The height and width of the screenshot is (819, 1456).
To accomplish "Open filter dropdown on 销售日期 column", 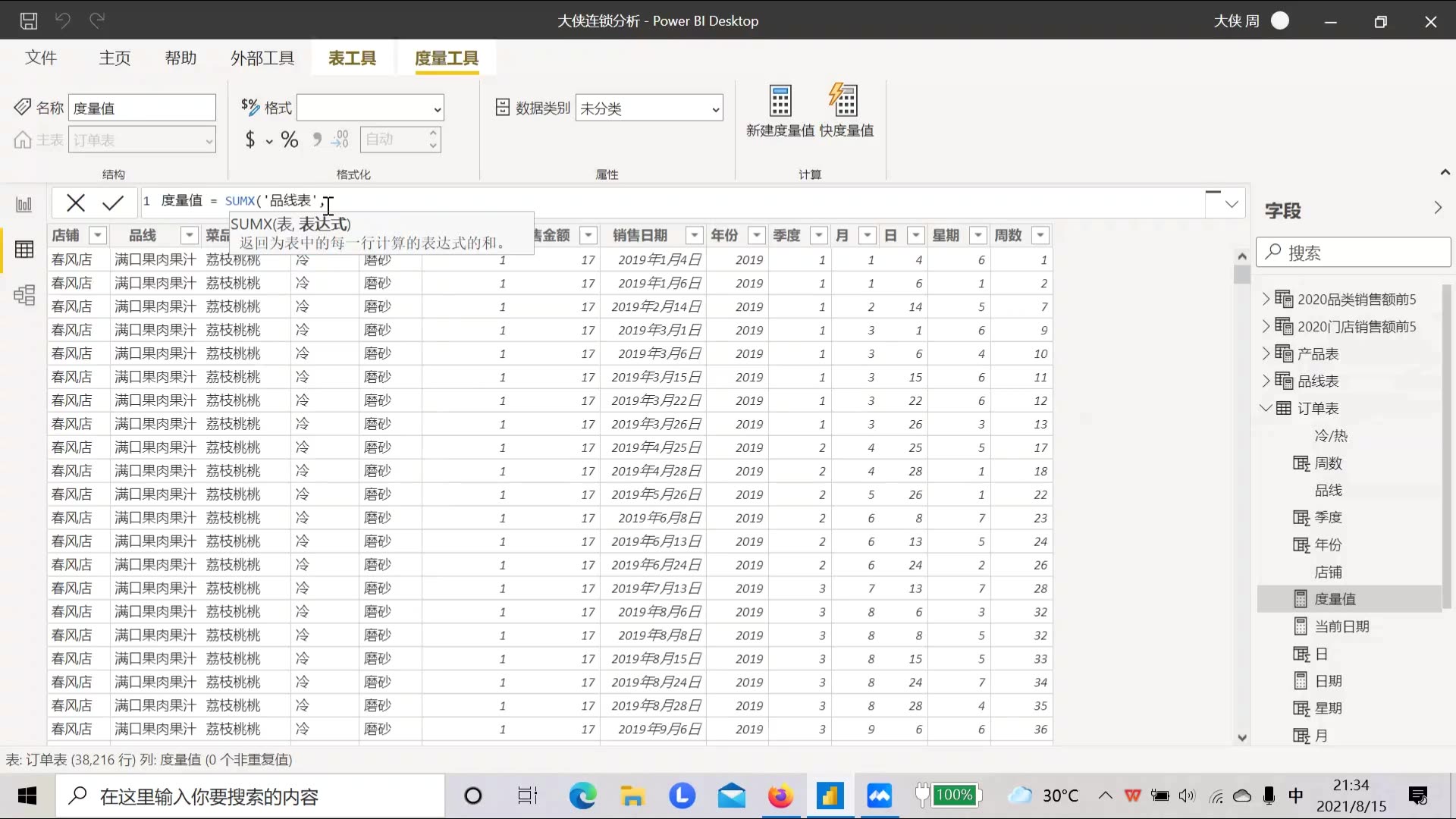I will tap(692, 235).
